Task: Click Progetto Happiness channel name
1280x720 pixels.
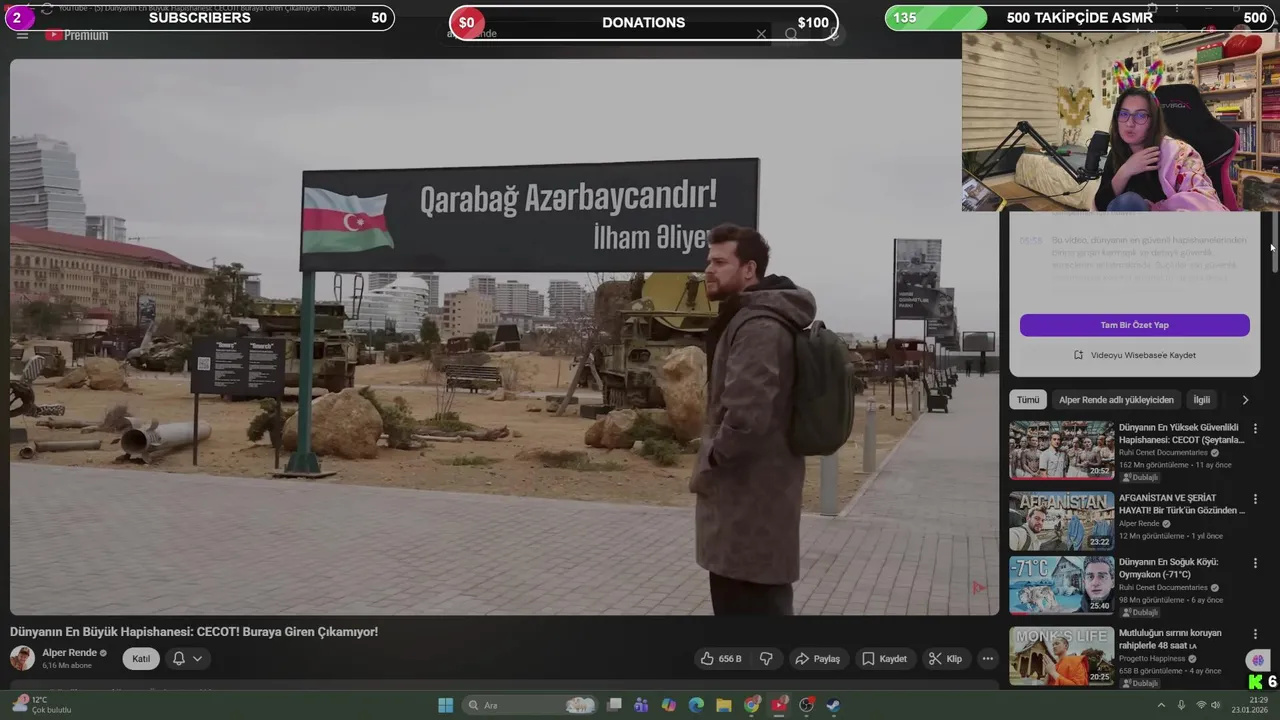Action: point(1152,658)
